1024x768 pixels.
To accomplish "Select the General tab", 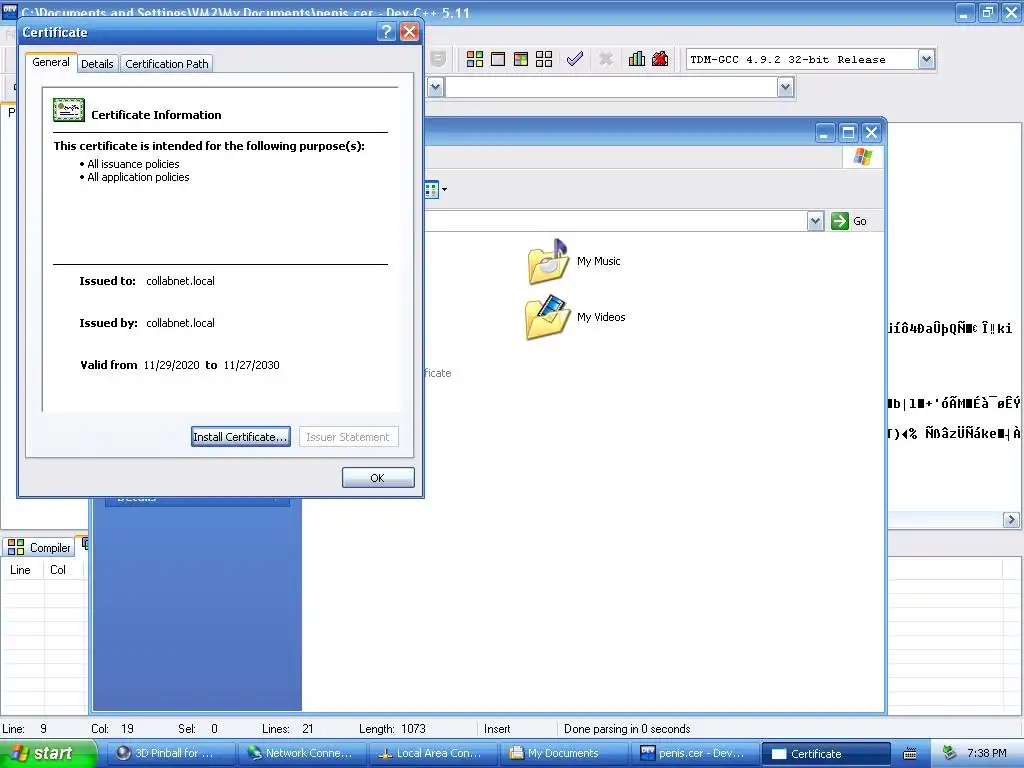I will pos(51,62).
